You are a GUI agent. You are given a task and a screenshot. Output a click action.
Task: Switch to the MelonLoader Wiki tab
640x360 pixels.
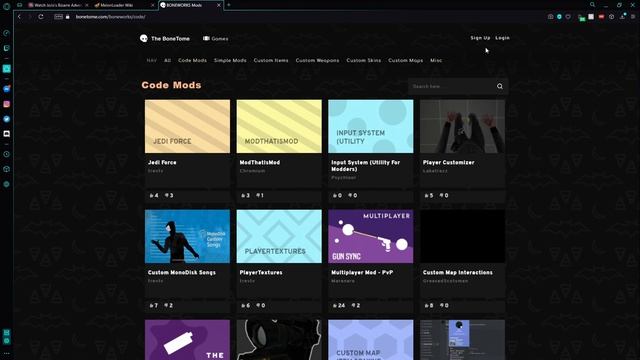(124, 5)
